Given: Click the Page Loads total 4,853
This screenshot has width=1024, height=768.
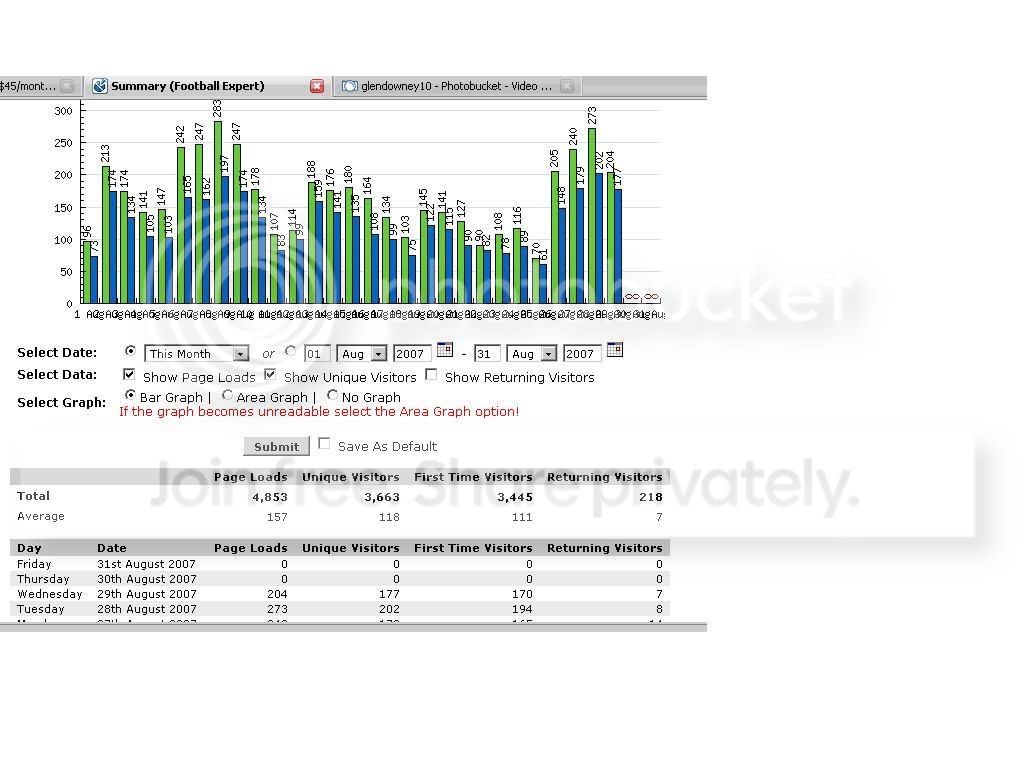Looking at the screenshot, I should click(270, 497).
